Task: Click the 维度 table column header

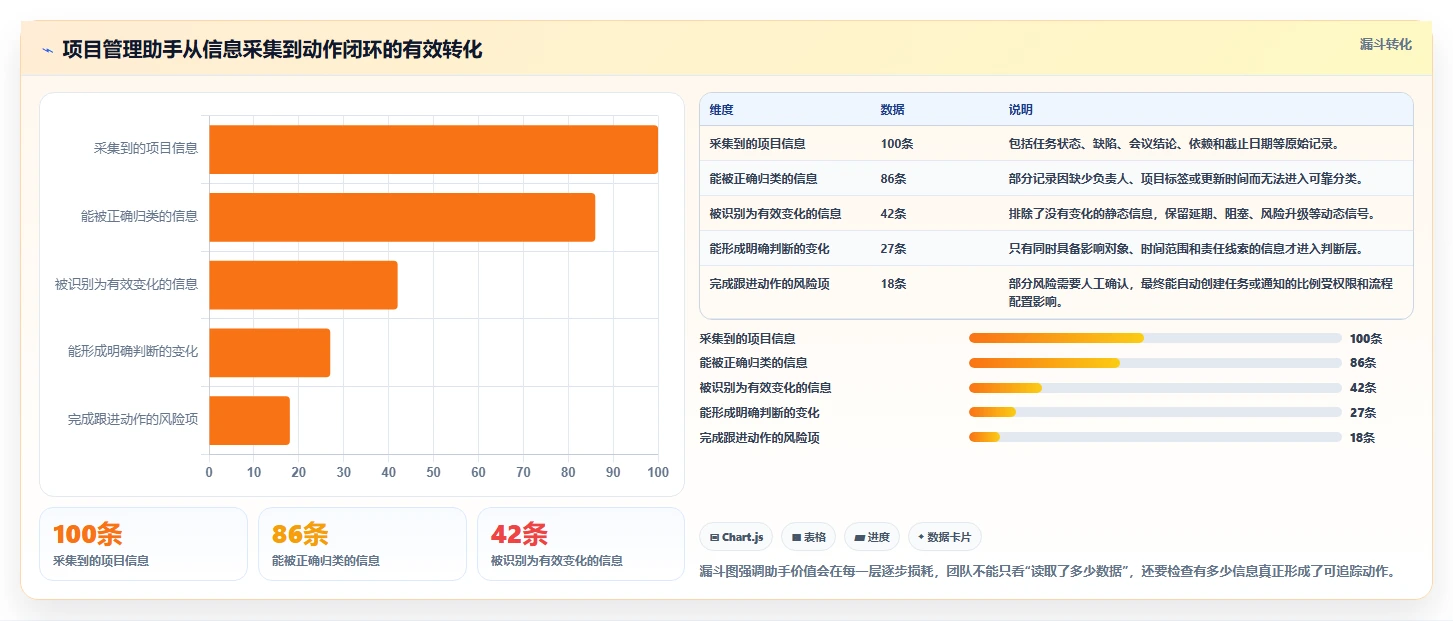Action: [721, 110]
